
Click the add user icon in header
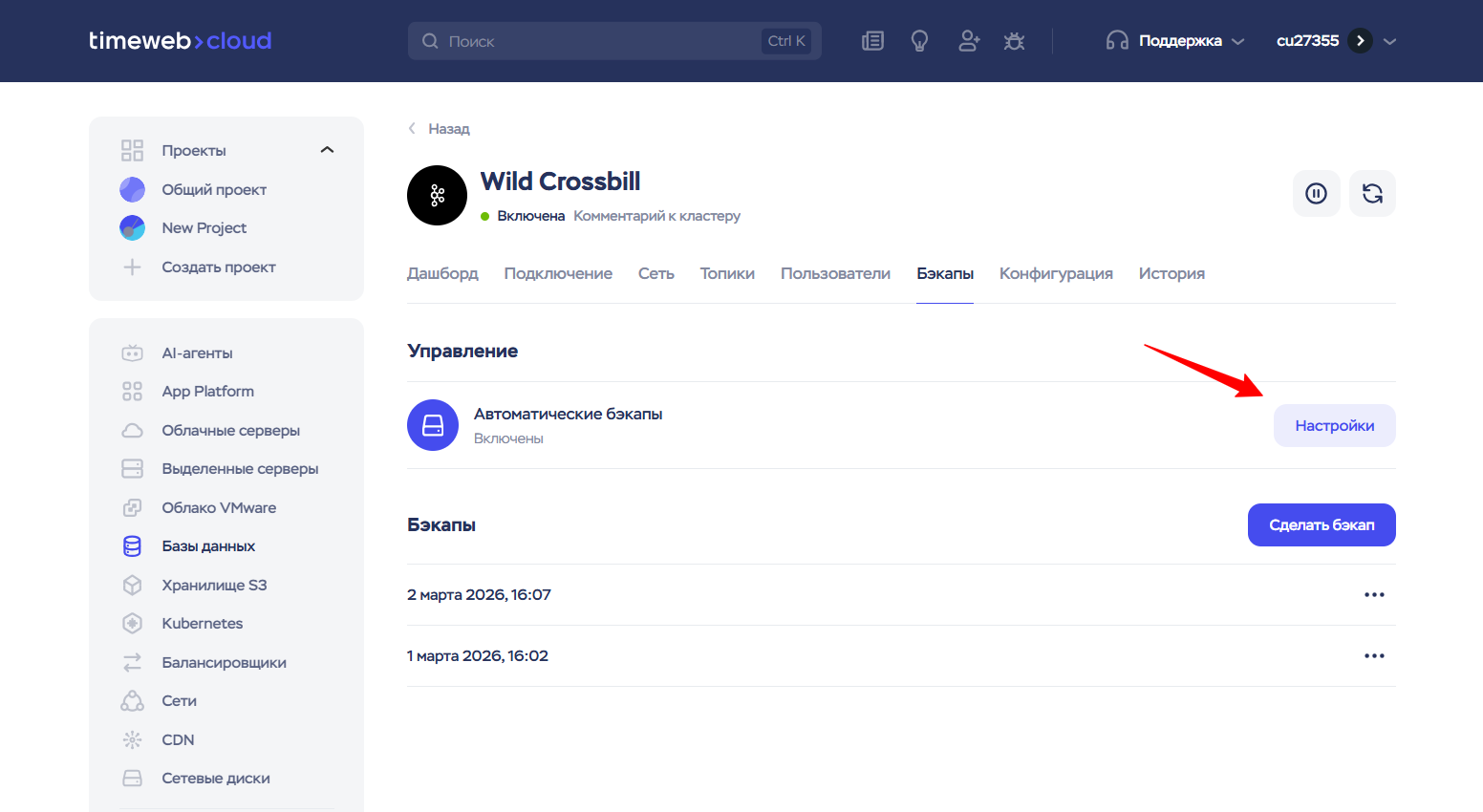pyautogui.click(x=968, y=41)
